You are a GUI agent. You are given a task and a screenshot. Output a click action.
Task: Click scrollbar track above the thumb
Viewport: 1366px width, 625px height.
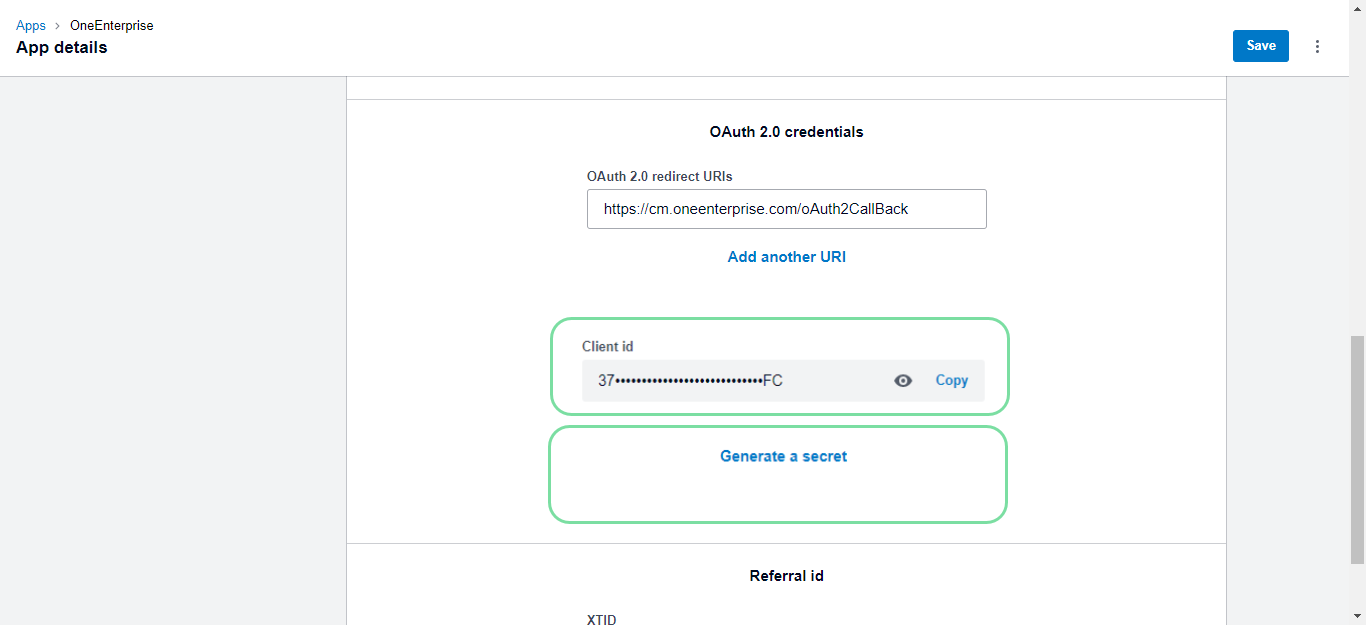point(1357,200)
